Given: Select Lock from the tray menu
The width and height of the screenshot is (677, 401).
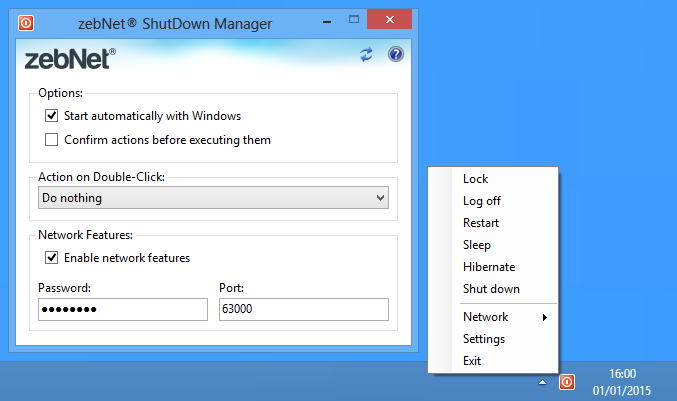Looking at the screenshot, I should tap(475, 179).
